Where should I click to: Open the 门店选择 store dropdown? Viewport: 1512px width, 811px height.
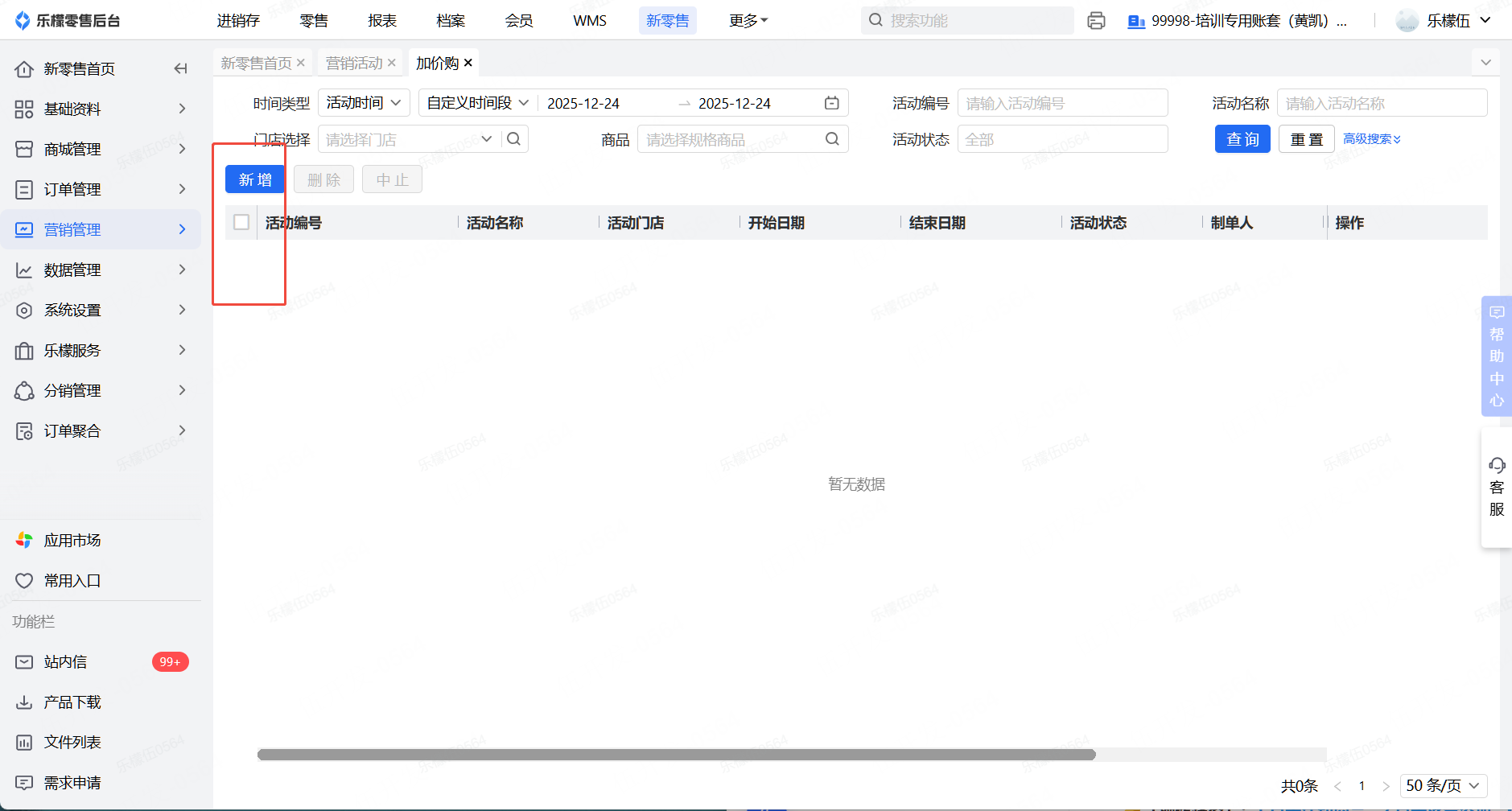coord(409,139)
